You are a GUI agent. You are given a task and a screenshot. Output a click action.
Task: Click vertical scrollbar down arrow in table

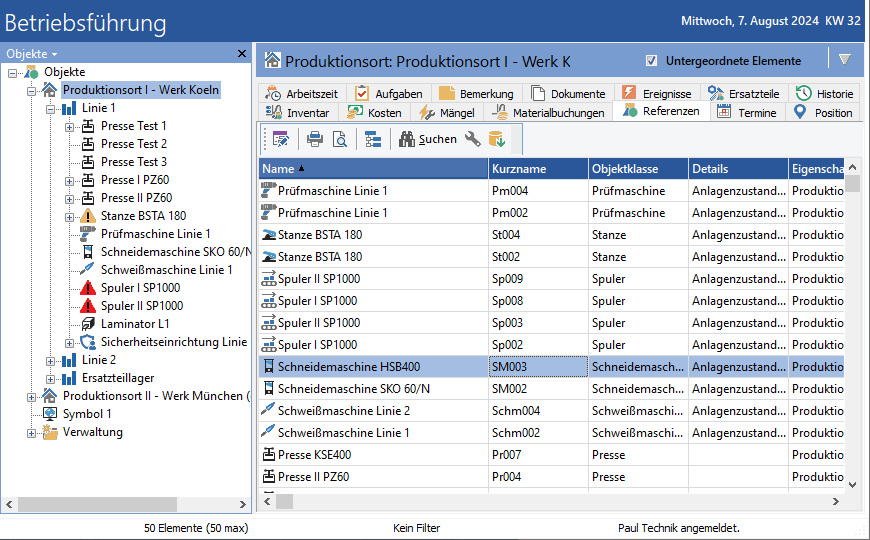click(853, 485)
